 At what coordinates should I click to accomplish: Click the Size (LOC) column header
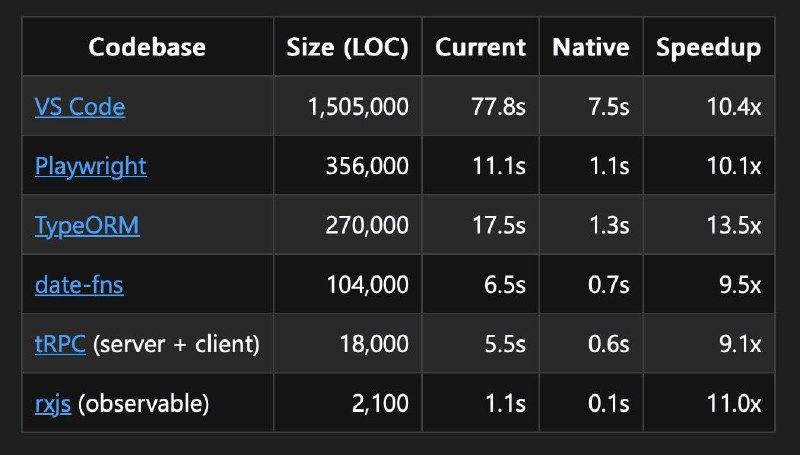348,47
